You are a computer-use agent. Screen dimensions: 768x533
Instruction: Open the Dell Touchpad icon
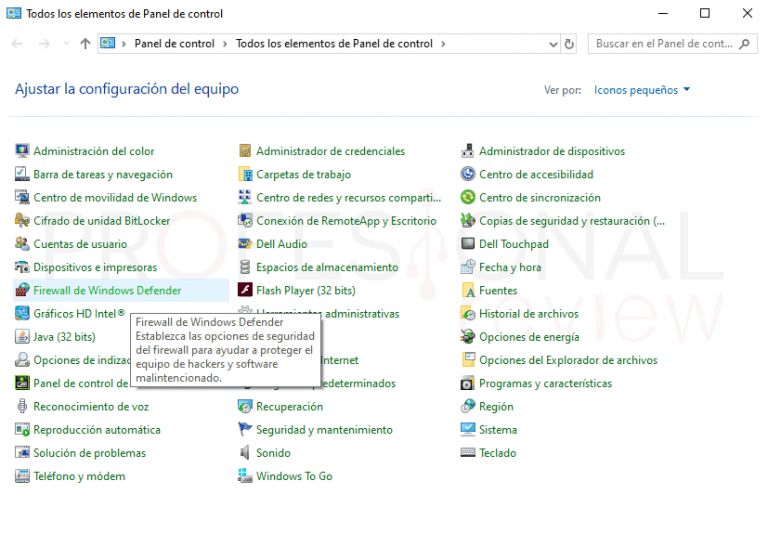468,243
